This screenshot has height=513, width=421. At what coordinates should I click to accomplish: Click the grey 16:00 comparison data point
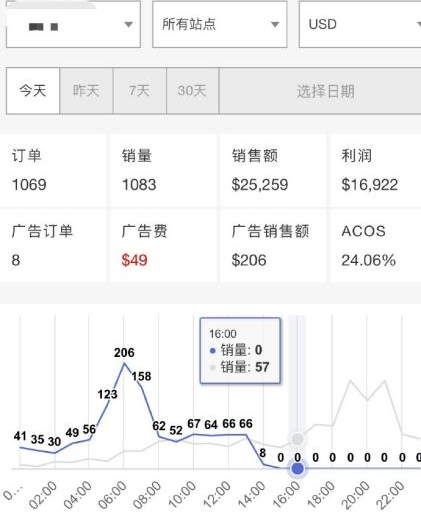click(x=297, y=439)
